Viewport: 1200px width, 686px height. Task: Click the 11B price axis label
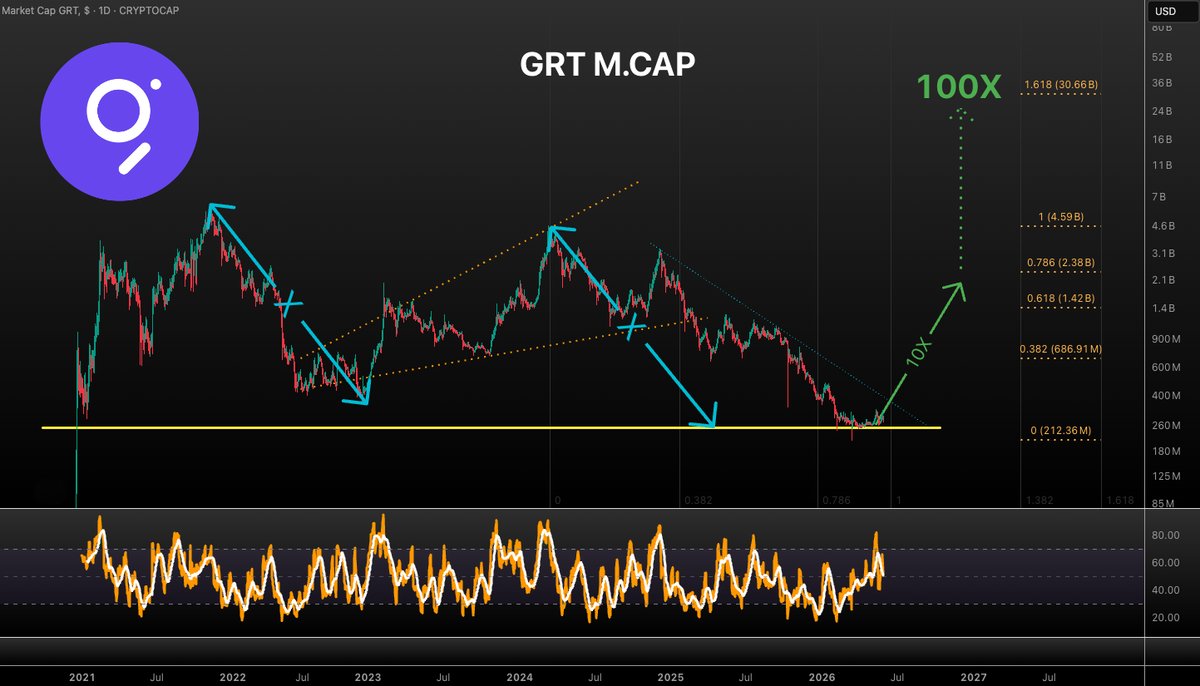(1163, 165)
